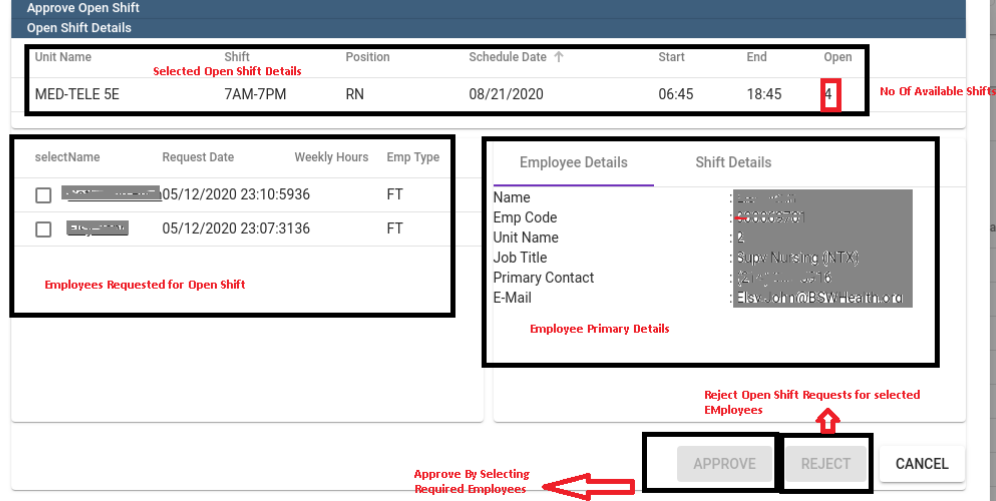The height and width of the screenshot is (501, 996).
Task: Click the Open column header
Action: (837, 57)
